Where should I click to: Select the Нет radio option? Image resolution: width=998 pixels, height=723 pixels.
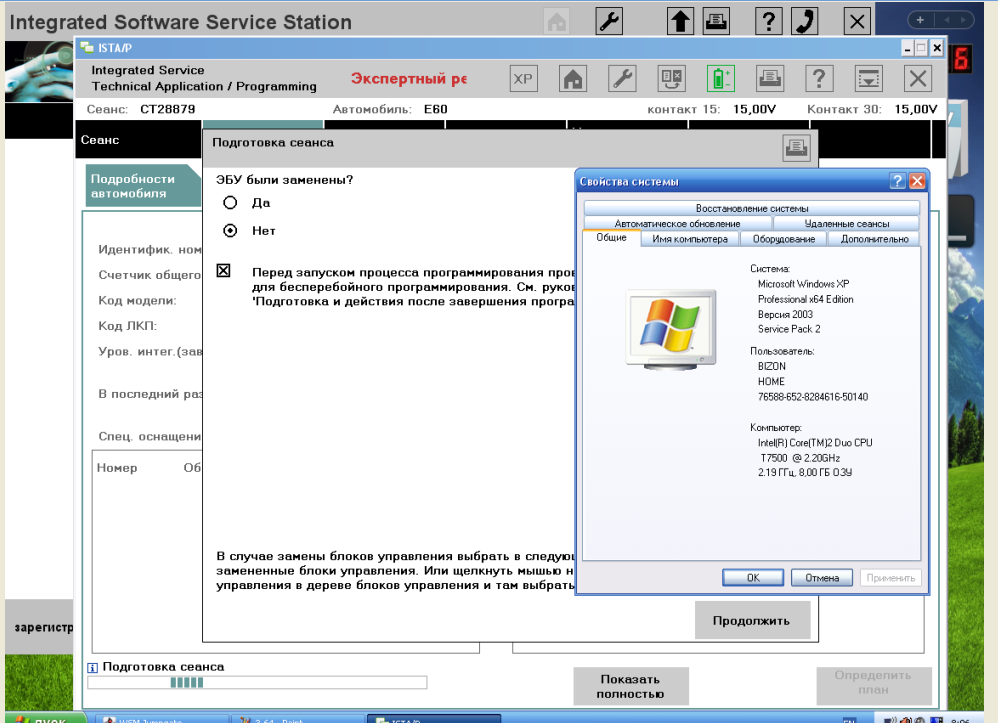230,230
